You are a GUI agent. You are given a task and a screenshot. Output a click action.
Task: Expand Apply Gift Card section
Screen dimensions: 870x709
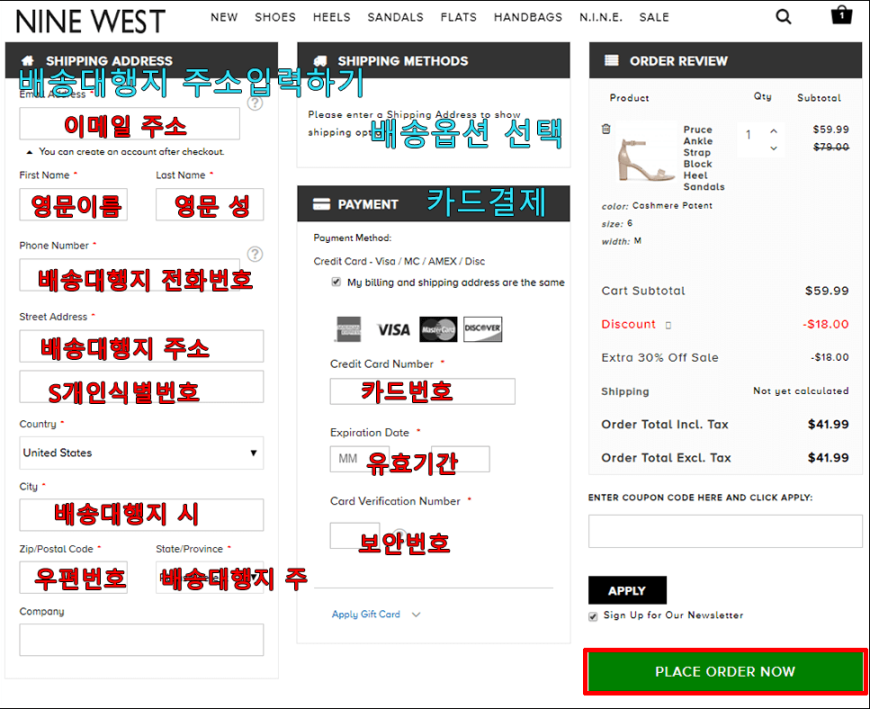click(x=376, y=614)
